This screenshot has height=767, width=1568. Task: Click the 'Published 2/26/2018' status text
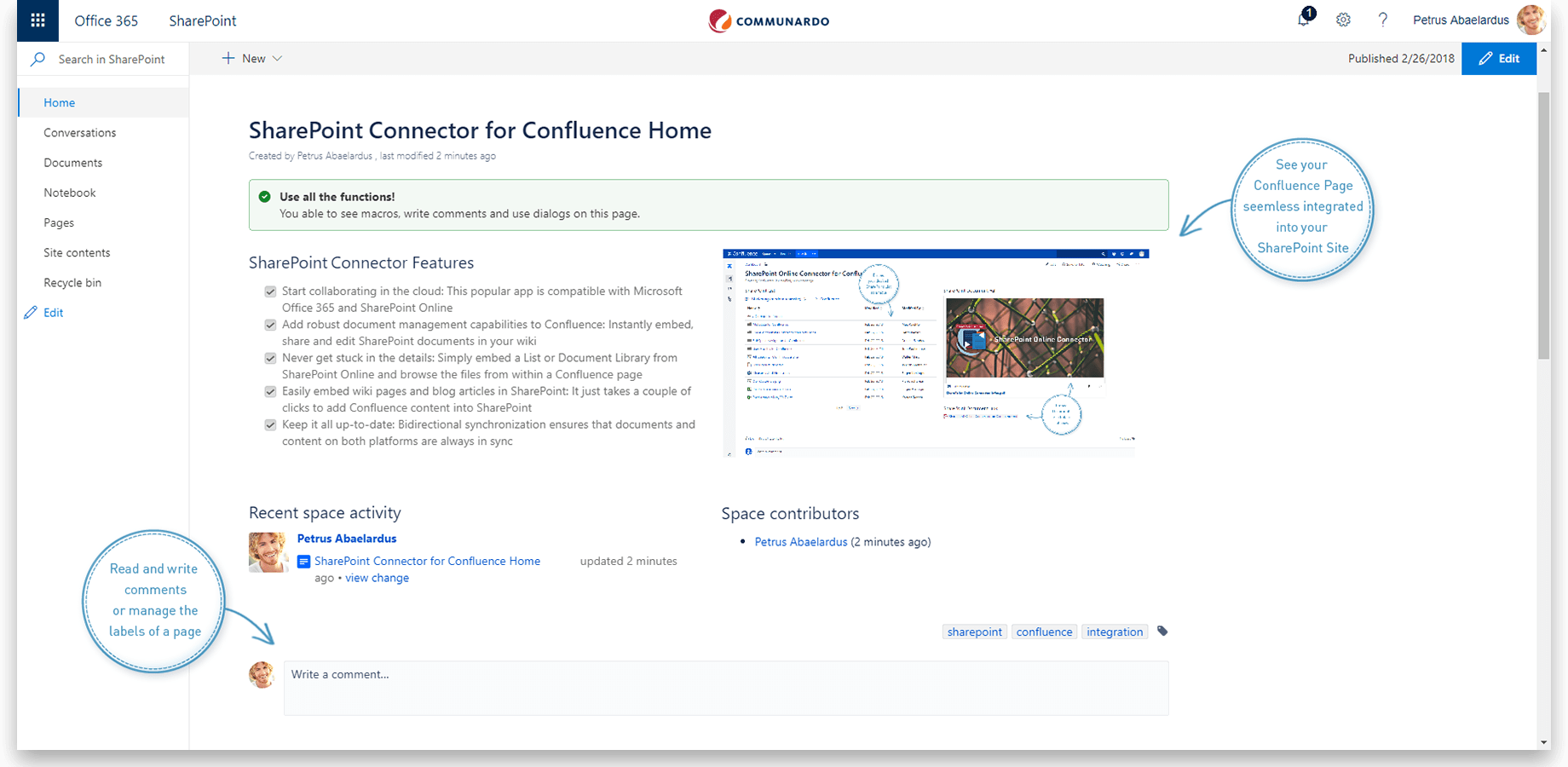1401,59
